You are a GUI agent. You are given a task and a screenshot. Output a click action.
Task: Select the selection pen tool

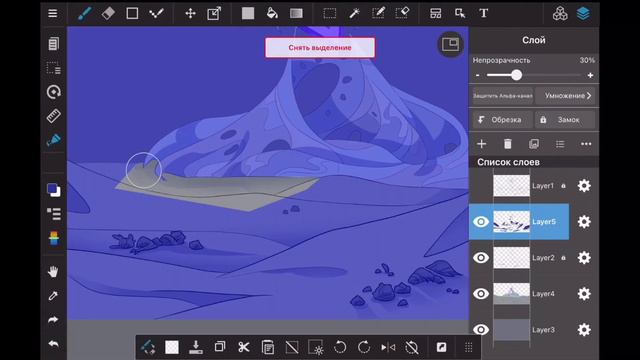[x=378, y=13]
